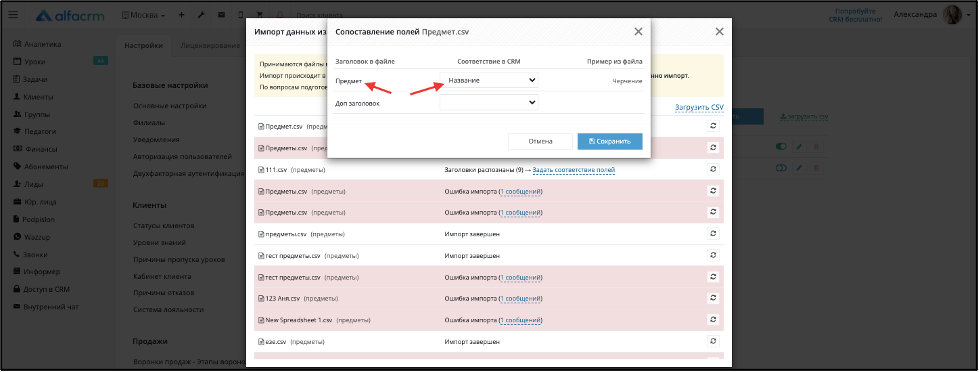Click the Задачи clipboard icon in sidebar
Image resolution: width=979 pixels, height=372 pixels.
click(x=17, y=79)
